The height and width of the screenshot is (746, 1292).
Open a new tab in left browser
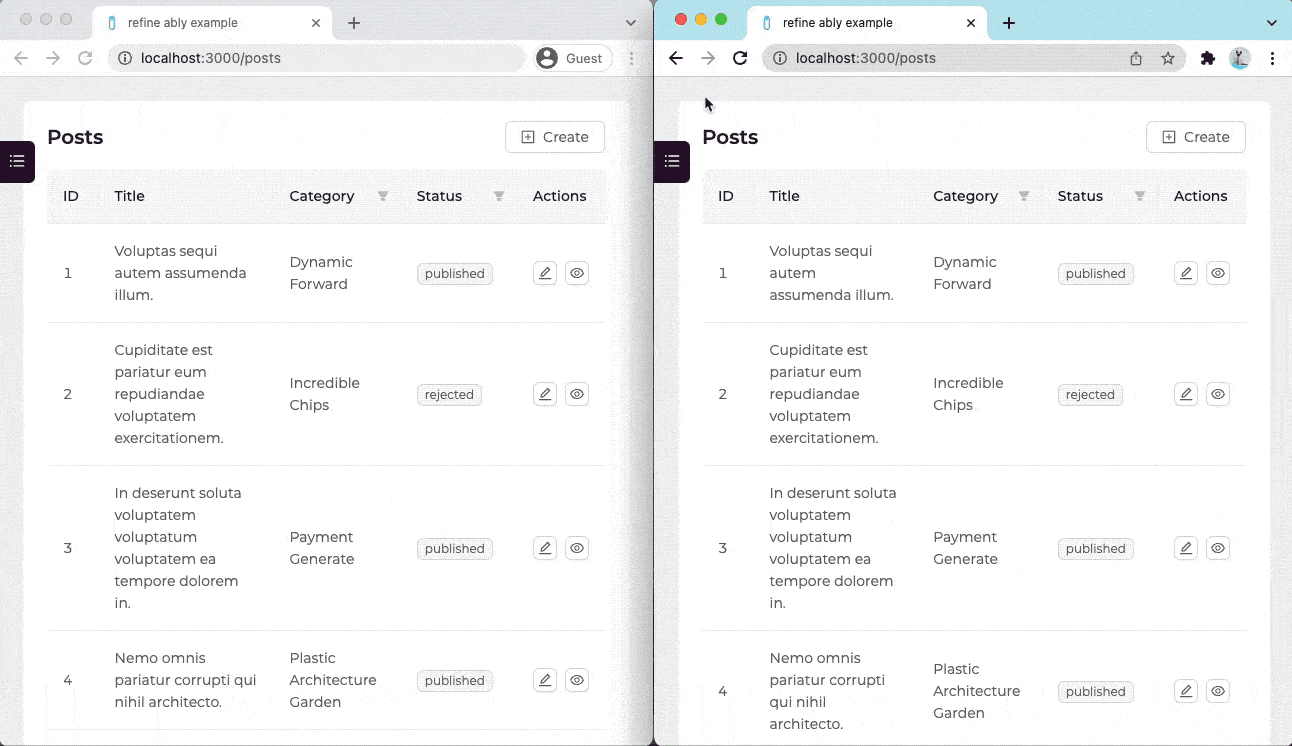[x=354, y=23]
